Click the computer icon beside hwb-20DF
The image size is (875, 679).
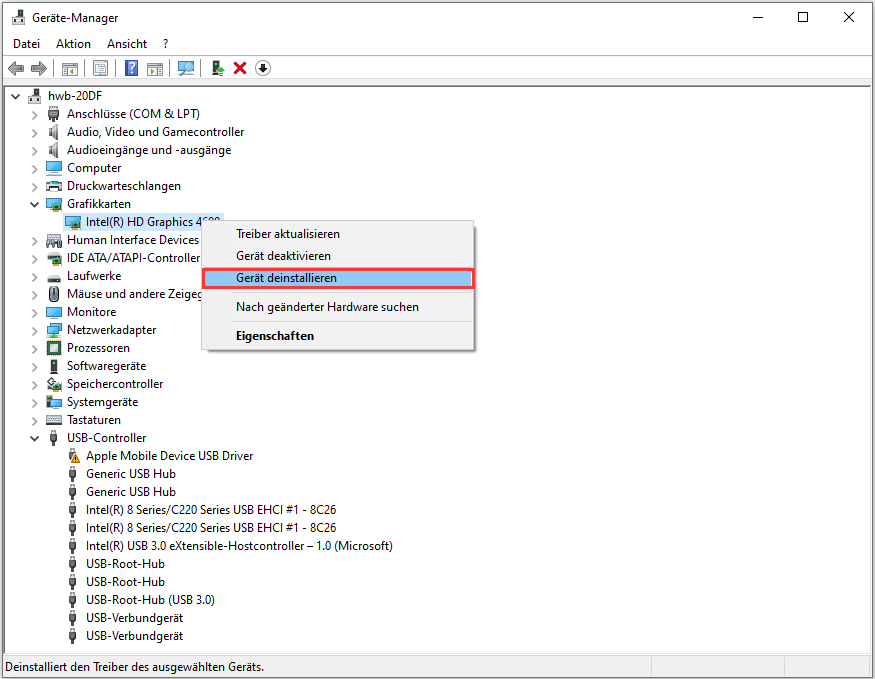coord(35,96)
